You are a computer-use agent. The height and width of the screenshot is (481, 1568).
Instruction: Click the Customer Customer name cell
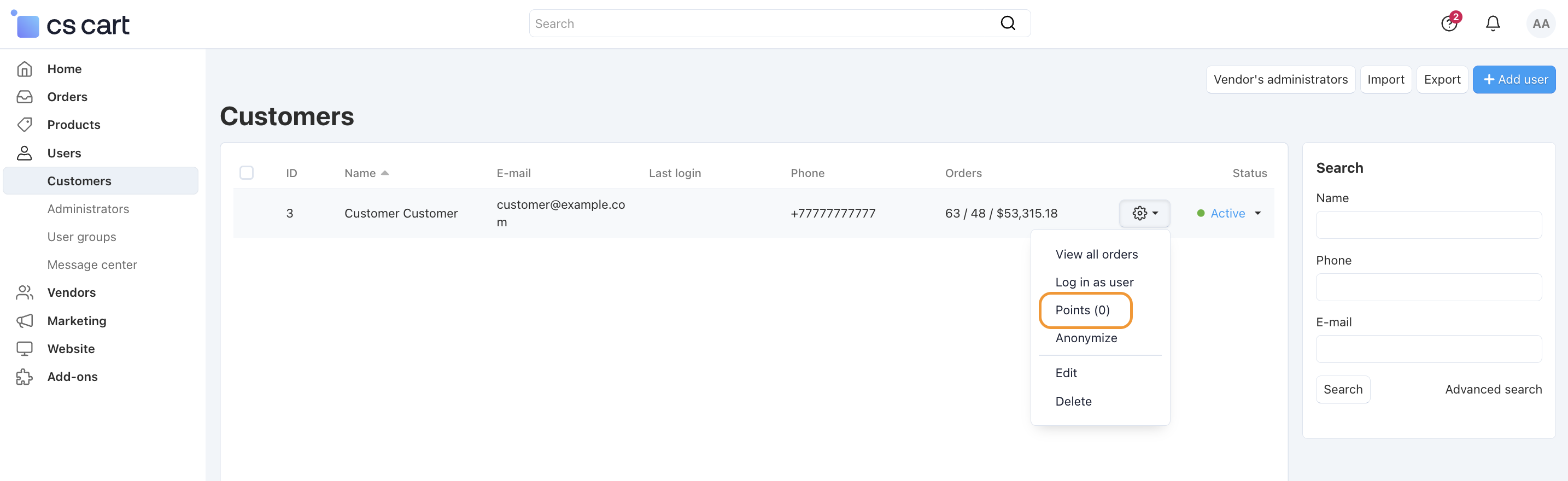tap(401, 213)
